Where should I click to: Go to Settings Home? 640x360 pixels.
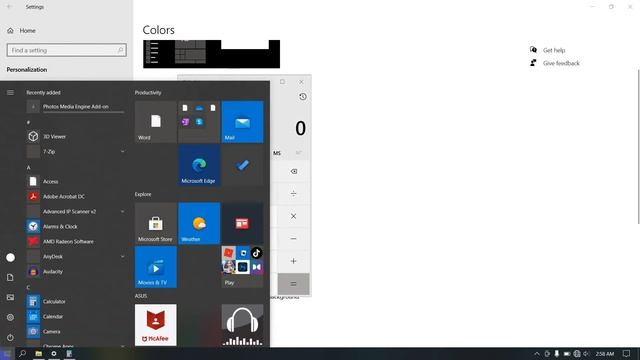(21, 31)
